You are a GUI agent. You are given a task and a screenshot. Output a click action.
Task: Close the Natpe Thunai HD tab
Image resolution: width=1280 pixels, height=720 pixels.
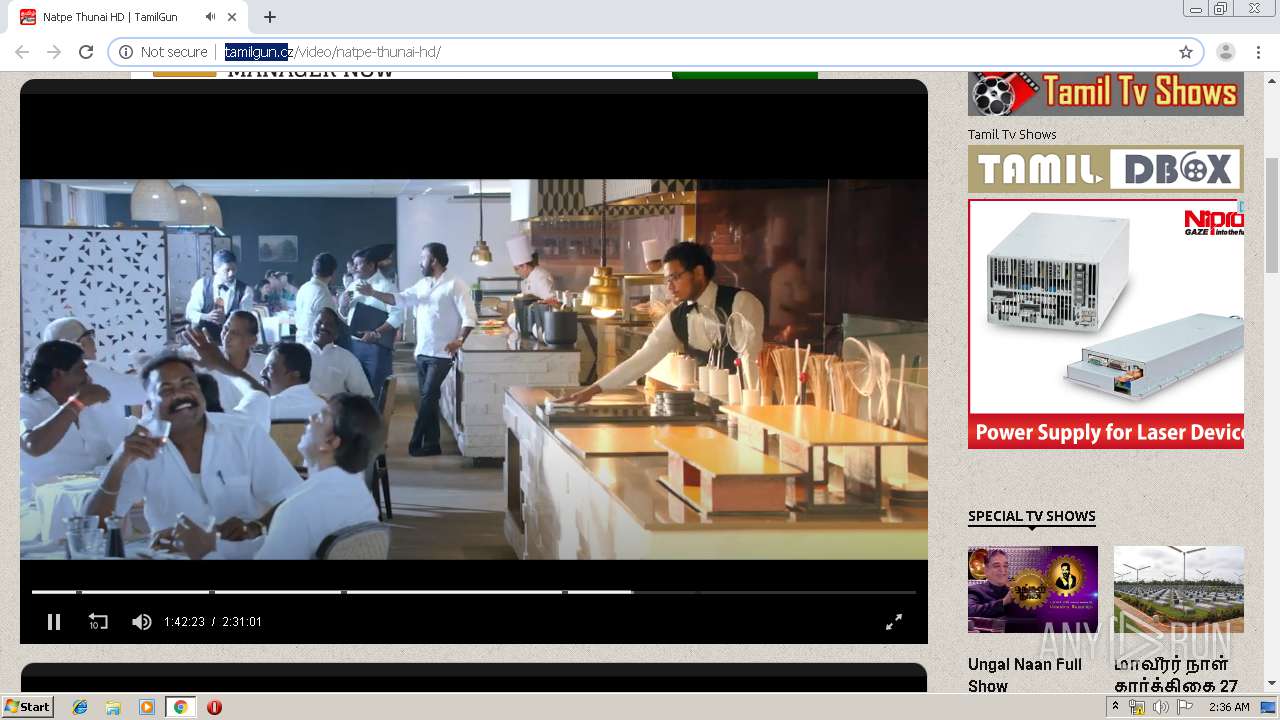233,17
